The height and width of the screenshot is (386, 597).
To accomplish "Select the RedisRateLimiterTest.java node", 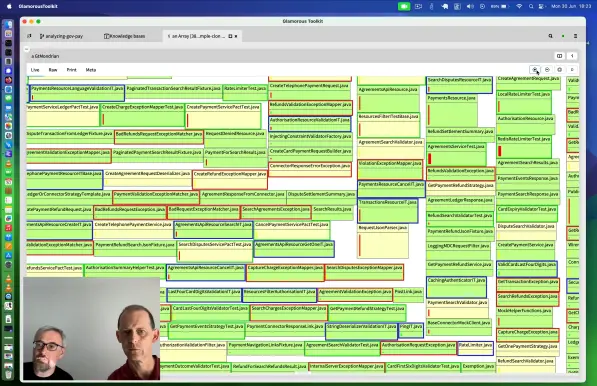I will (x=524, y=147).
